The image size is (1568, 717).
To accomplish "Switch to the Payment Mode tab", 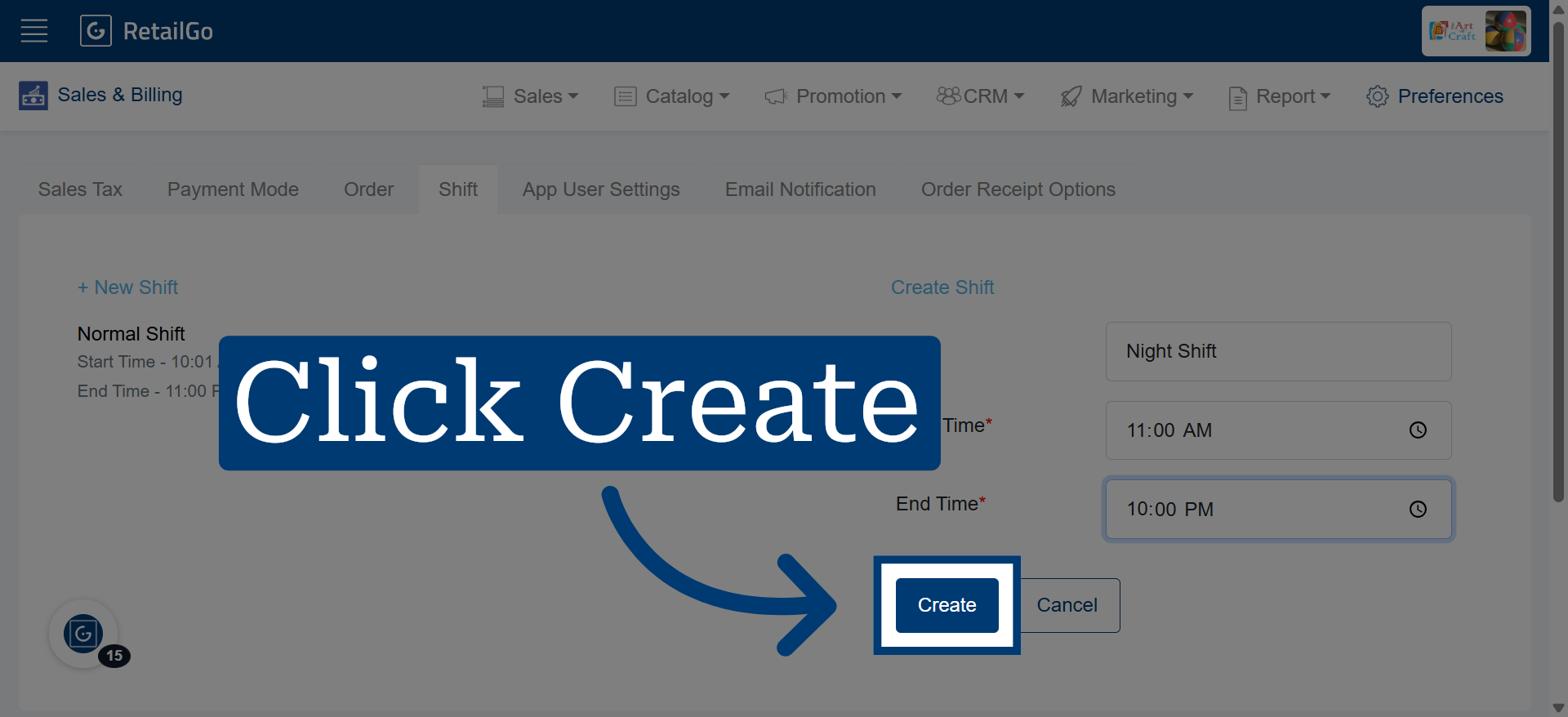I will pos(233,189).
